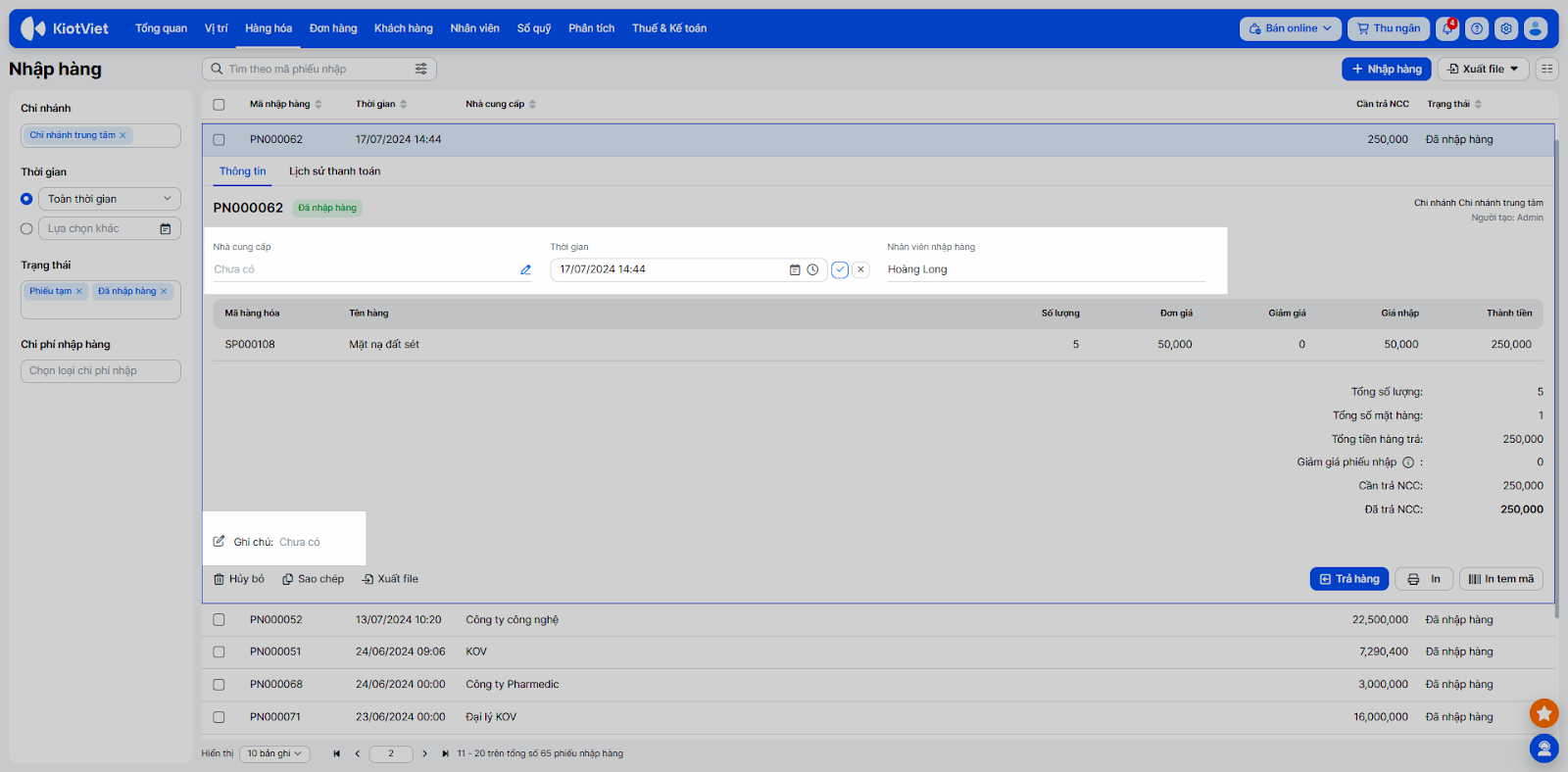
Task: Open the Xuất file dropdown
Action: pyautogui.click(x=1483, y=69)
